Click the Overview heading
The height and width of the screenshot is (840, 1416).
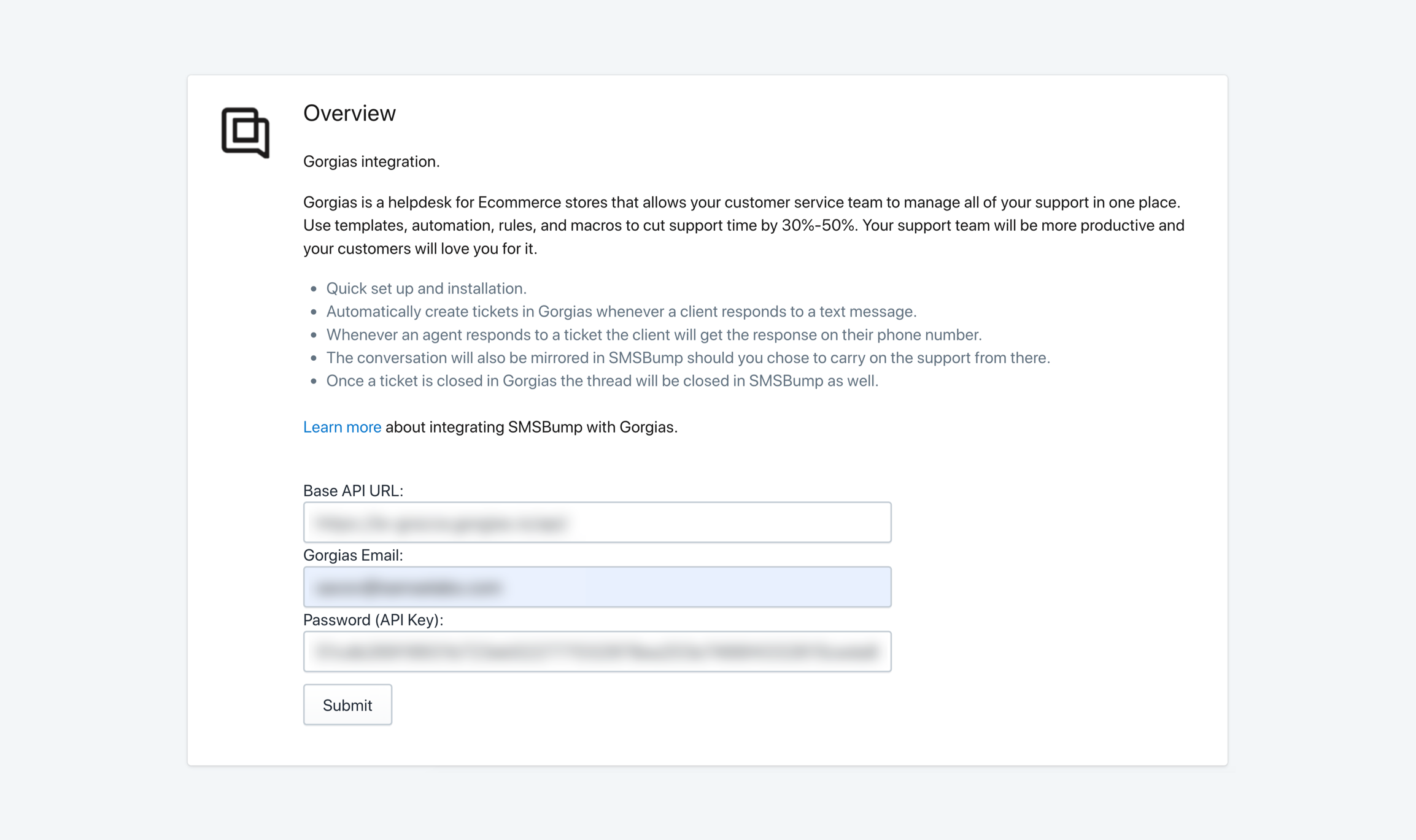tap(349, 113)
